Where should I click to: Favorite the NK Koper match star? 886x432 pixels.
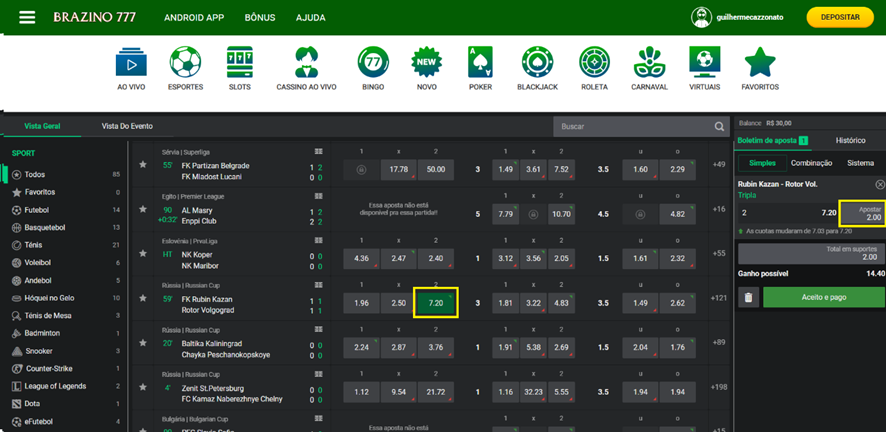[143, 254]
